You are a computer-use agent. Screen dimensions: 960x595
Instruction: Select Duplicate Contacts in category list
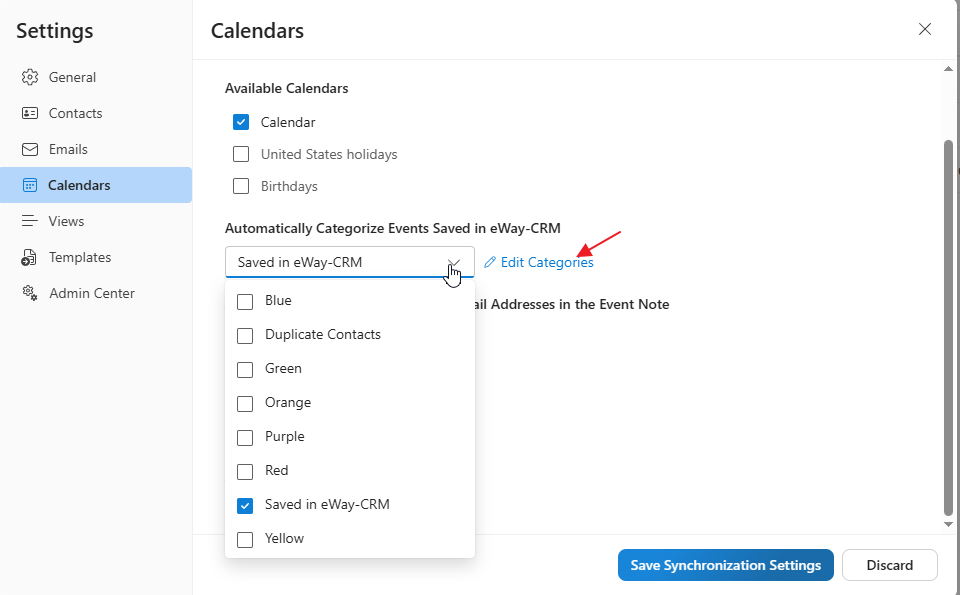point(245,334)
